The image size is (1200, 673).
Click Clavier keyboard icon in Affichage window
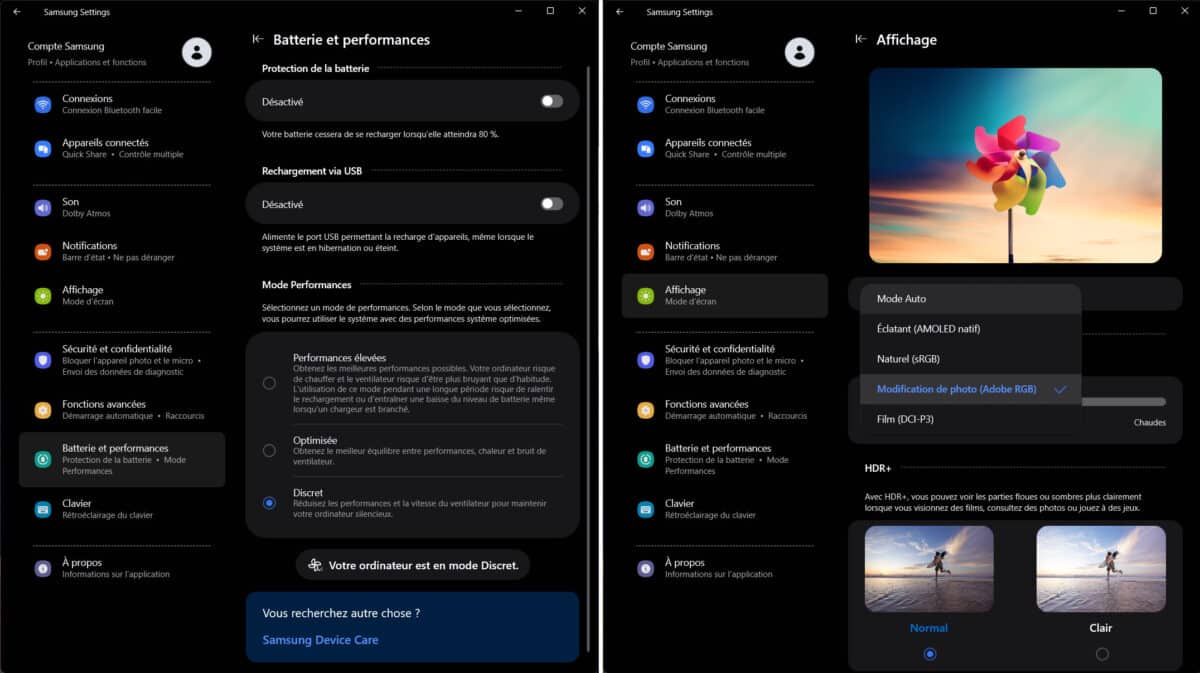pyautogui.click(x=646, y=509)
